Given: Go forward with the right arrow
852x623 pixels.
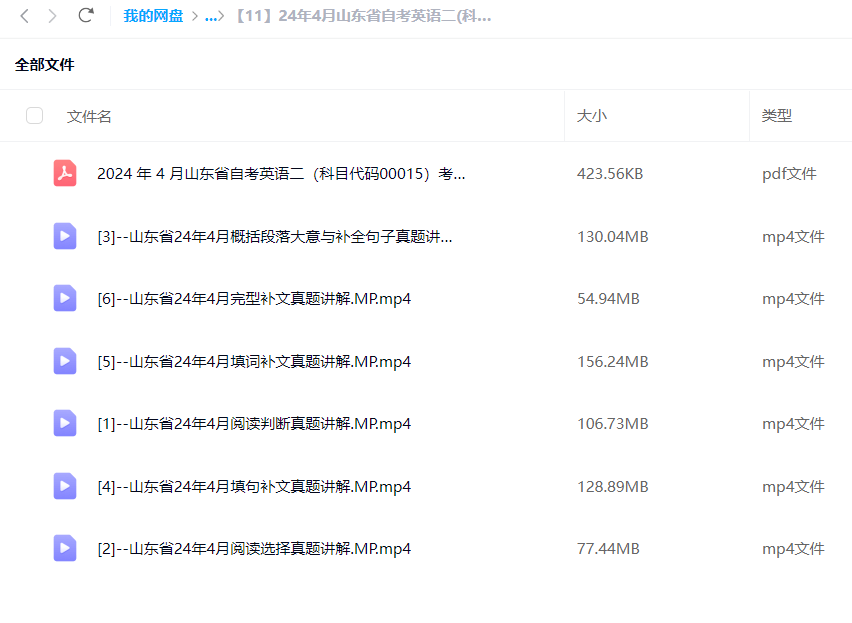Looking at the screenshot, I should [x=52, y=16].
